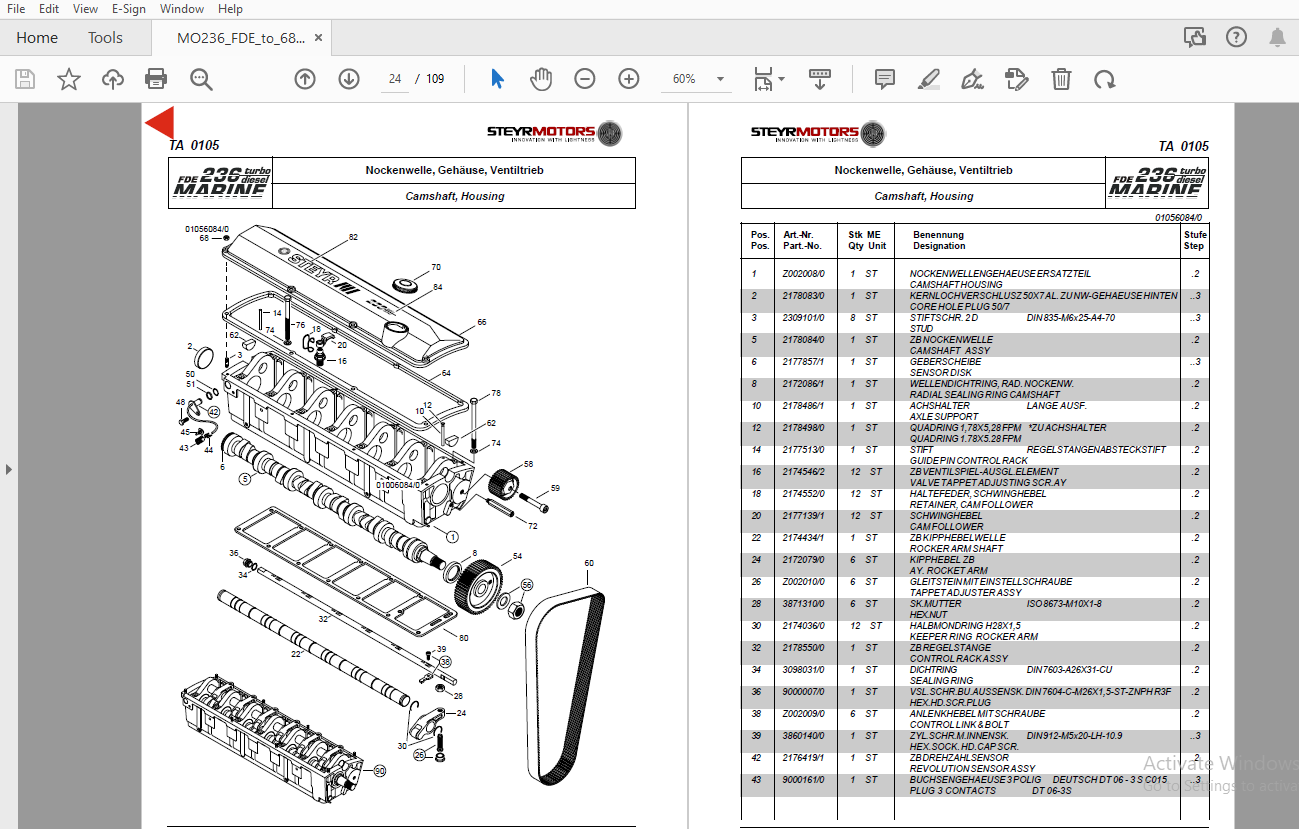Click 'HEX.NUT' designation text
Screen dimensions: 1299x829
pos(927,614)
